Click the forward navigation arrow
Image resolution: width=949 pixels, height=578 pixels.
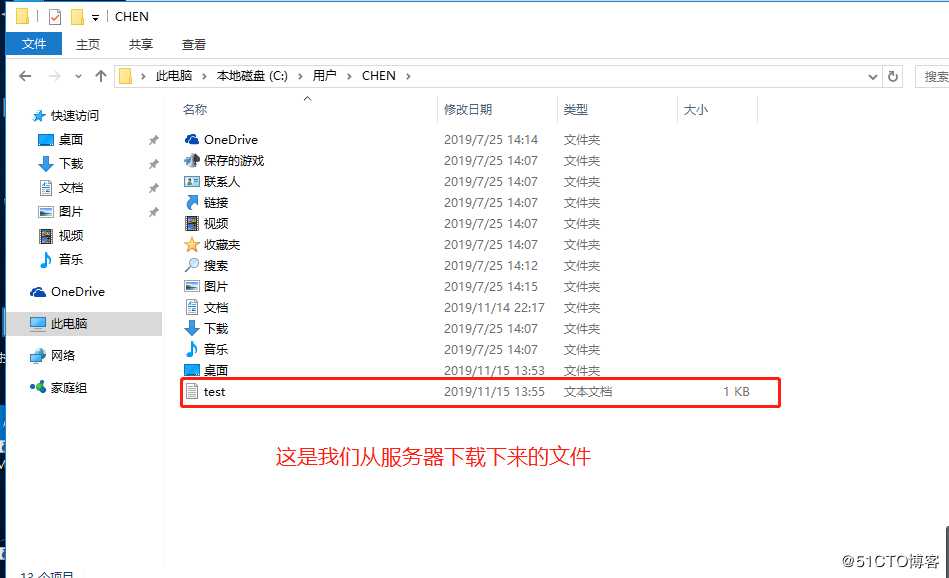click(54, 76)
